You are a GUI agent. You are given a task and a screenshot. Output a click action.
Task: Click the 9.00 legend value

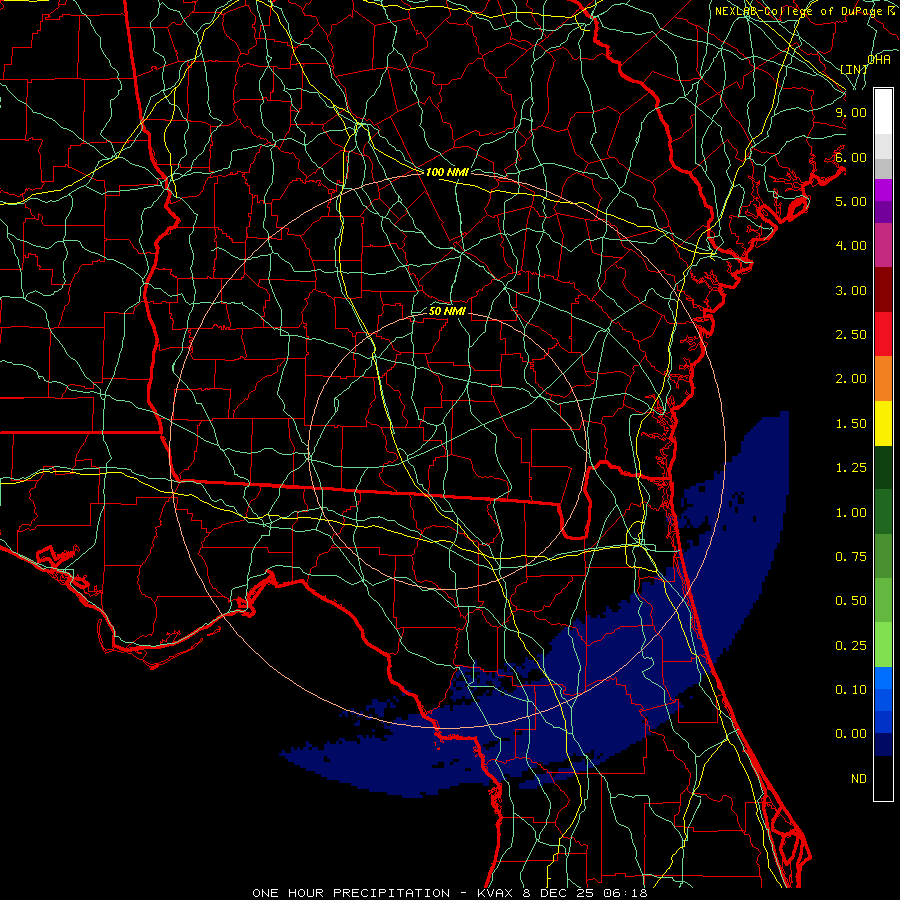tap(851, 112)
